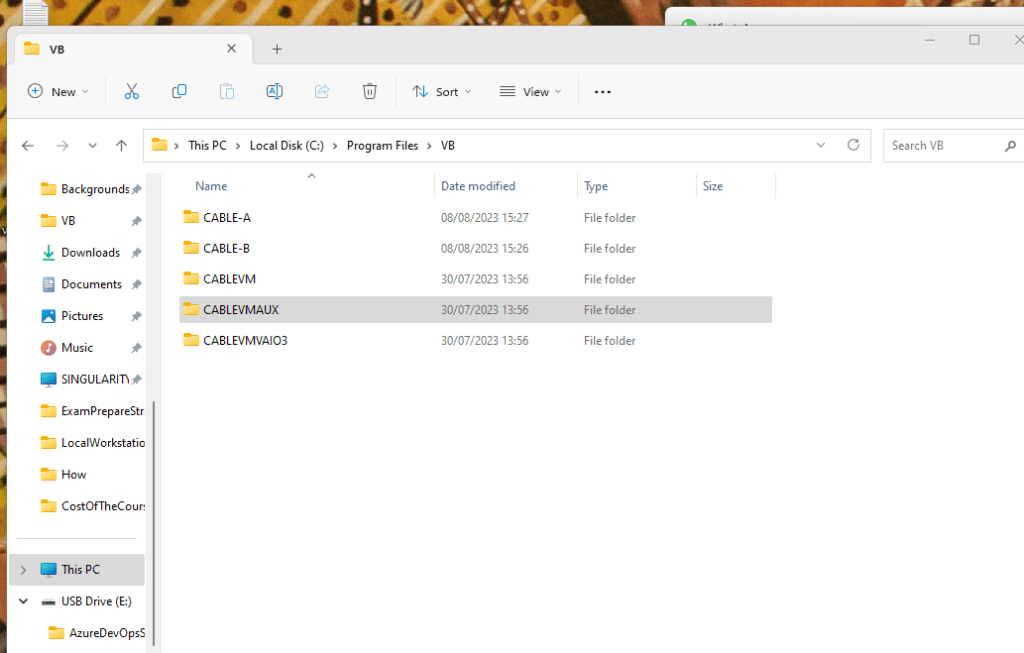The width and height of the screenshot is (1024, 653).
Task: Expand This PC tree node
Action: [x=24, y=570]
